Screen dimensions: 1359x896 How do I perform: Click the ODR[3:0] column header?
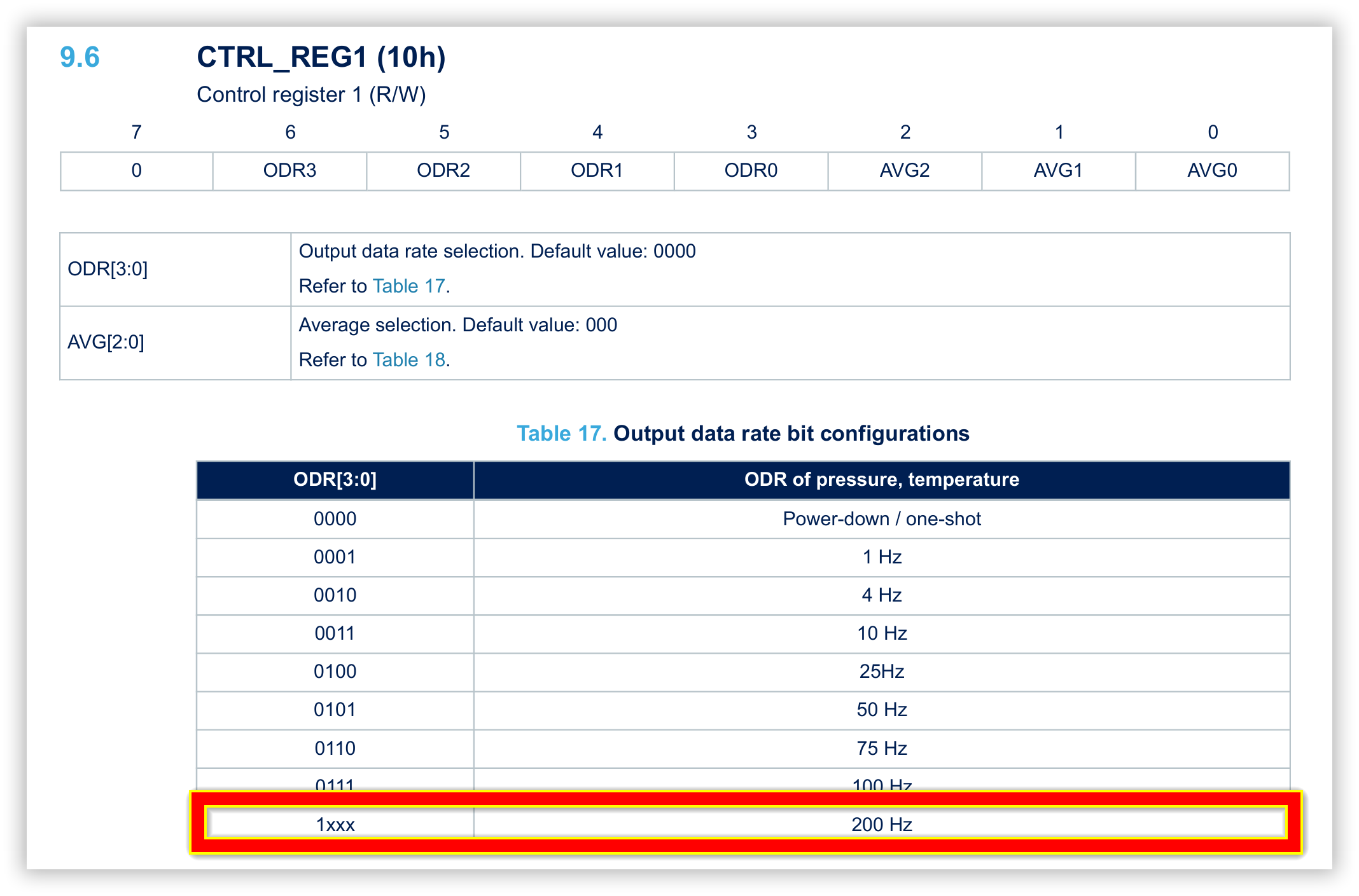click(335, 479)
